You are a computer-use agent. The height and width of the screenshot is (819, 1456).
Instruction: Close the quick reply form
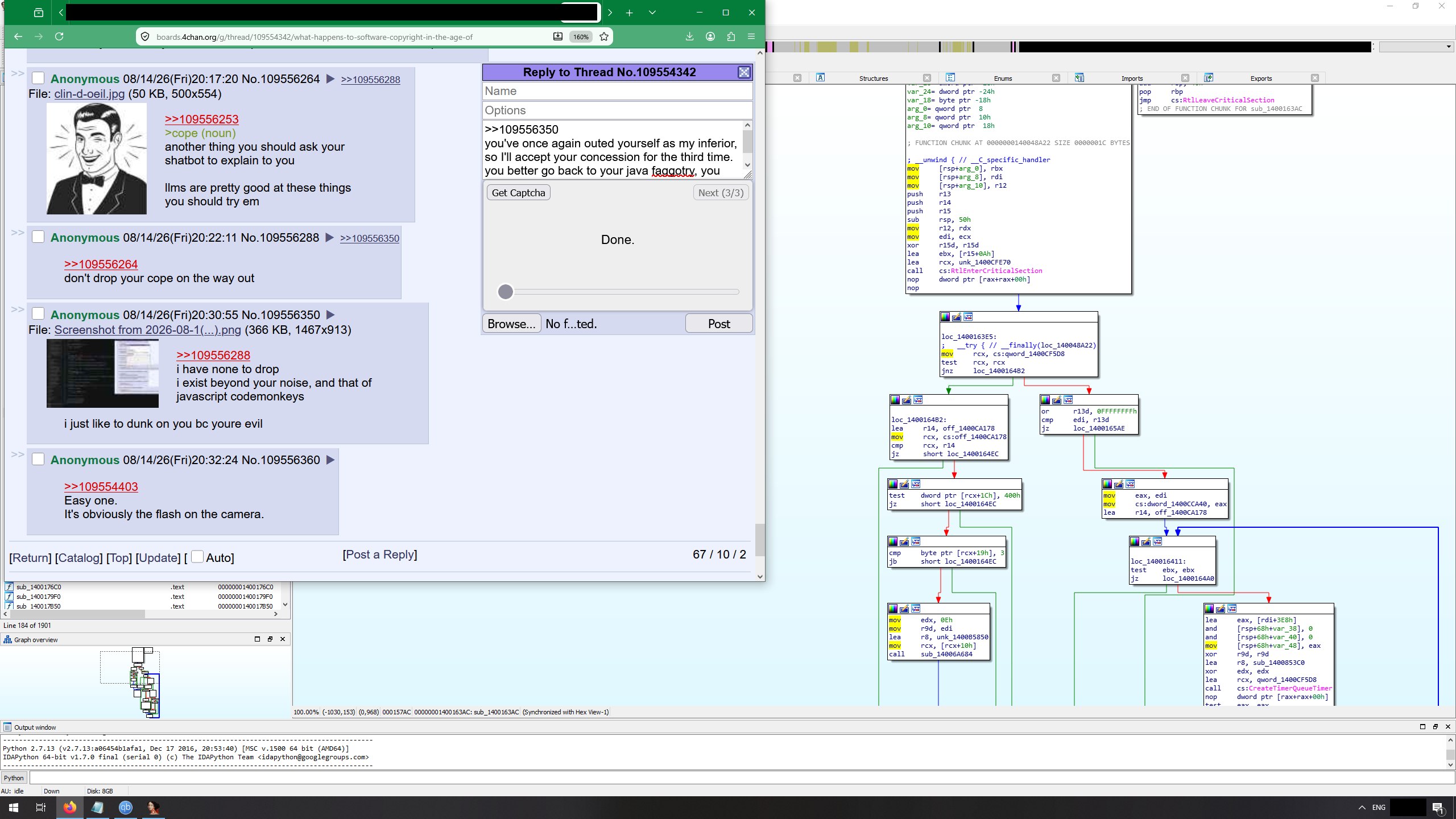744,72
